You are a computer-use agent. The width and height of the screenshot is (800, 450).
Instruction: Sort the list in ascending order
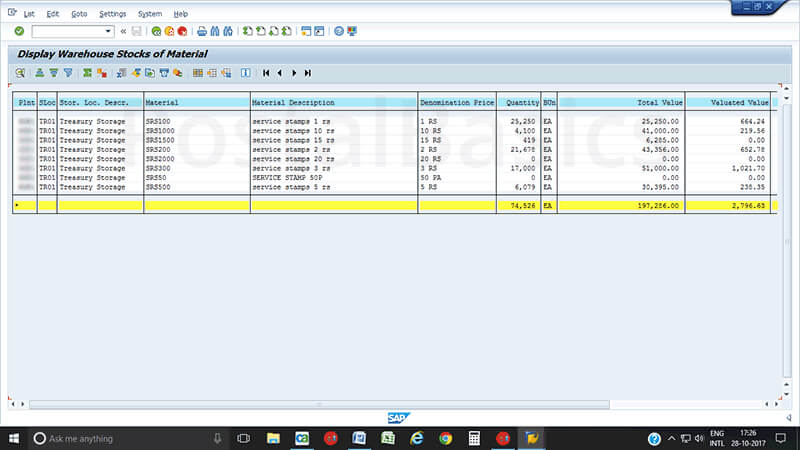[x=40, y=73]
